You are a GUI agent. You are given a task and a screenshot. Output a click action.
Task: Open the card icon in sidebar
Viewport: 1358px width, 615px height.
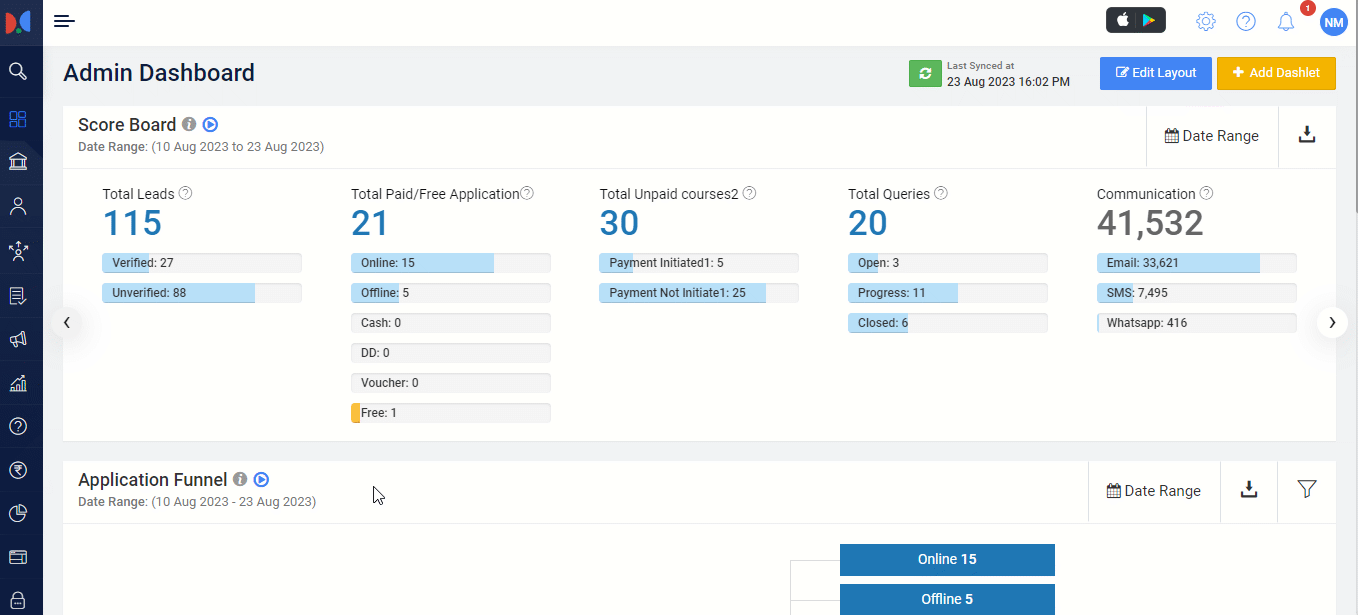(17, 557)
